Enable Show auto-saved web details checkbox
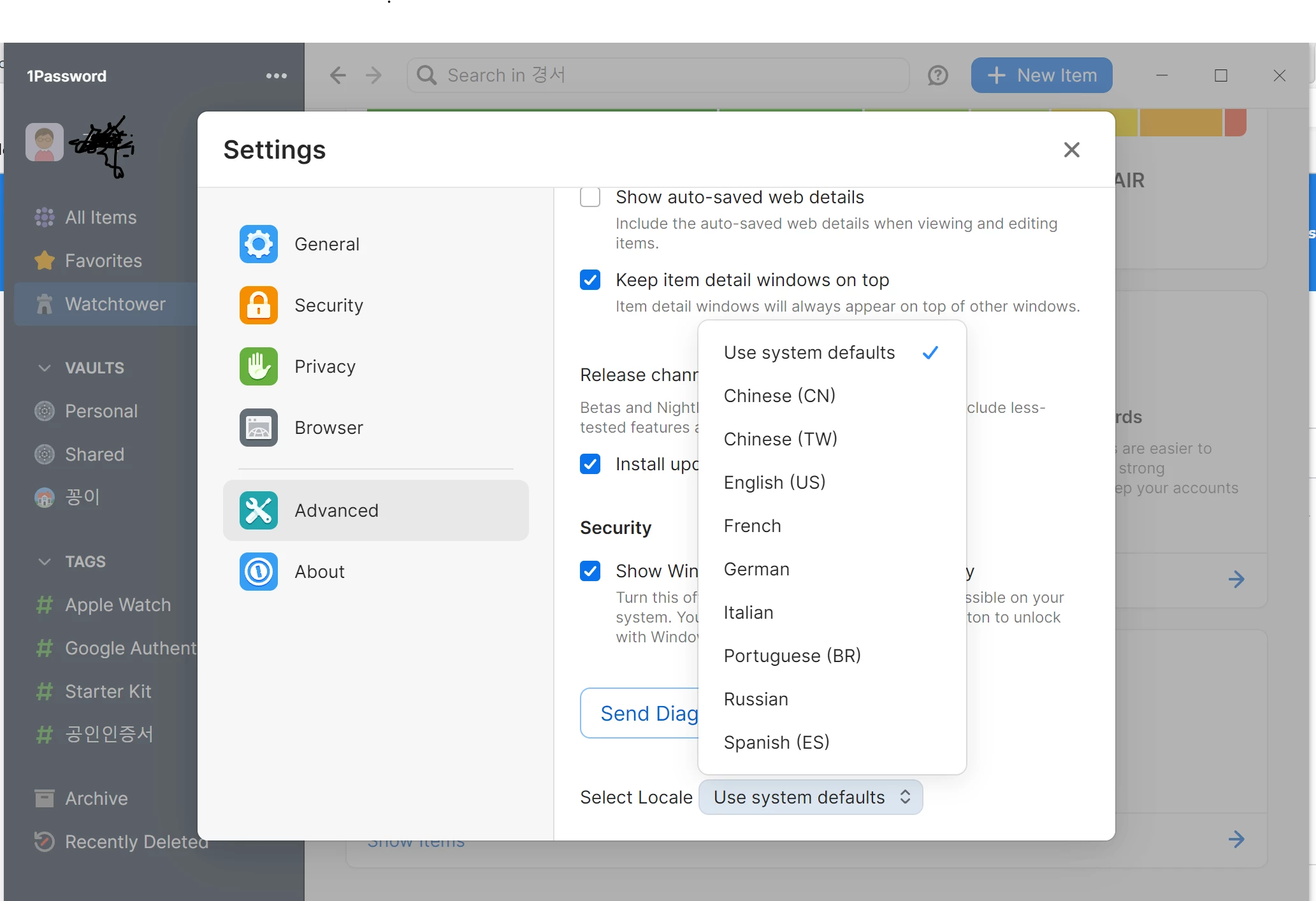This screenshot has width=1316, height=901. [590, 197]
